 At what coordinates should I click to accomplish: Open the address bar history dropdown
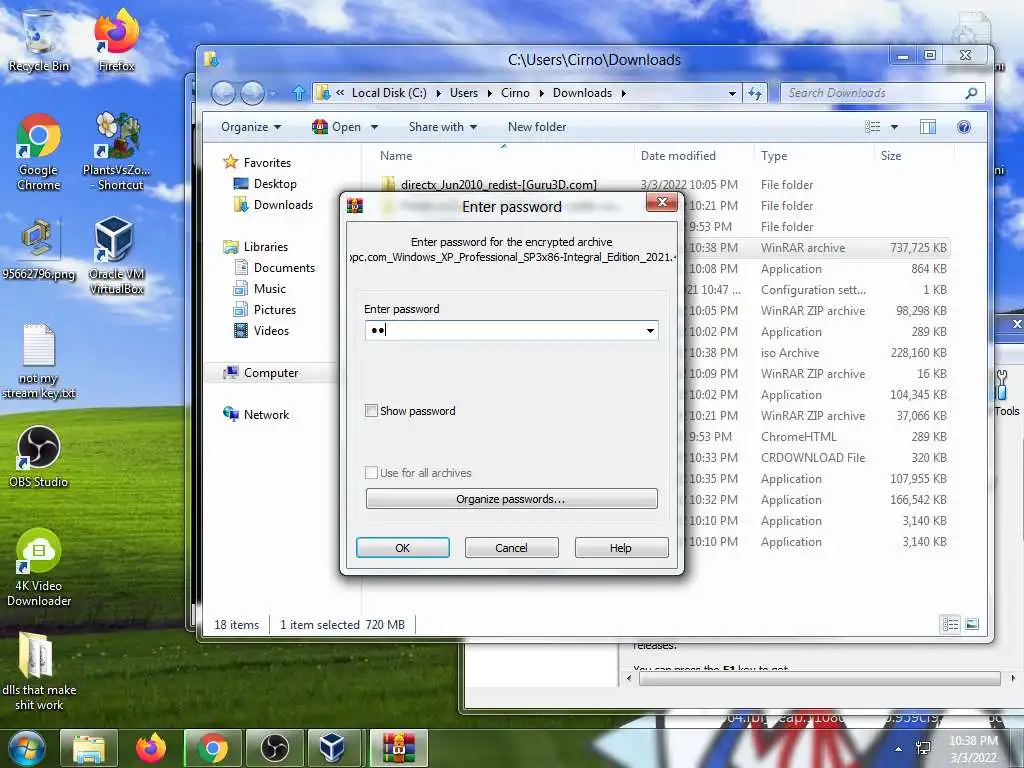coord(732,93)
